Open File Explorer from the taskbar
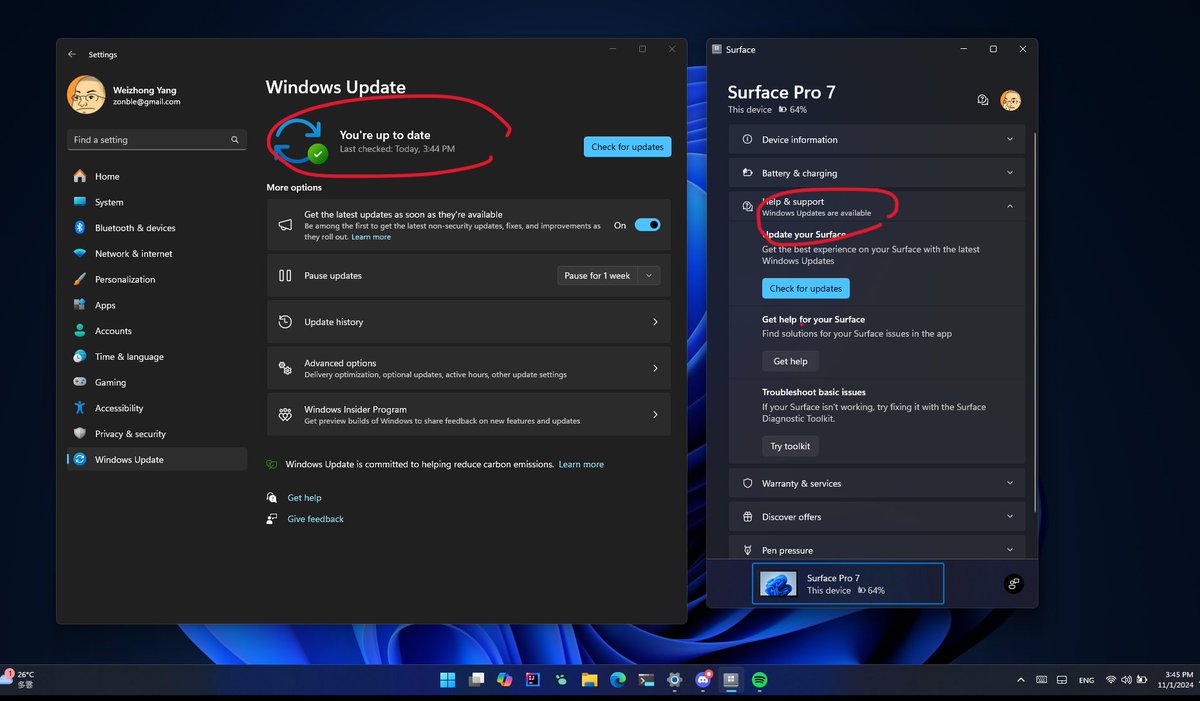Screen dimensions: 1200x701 [590, 680]
